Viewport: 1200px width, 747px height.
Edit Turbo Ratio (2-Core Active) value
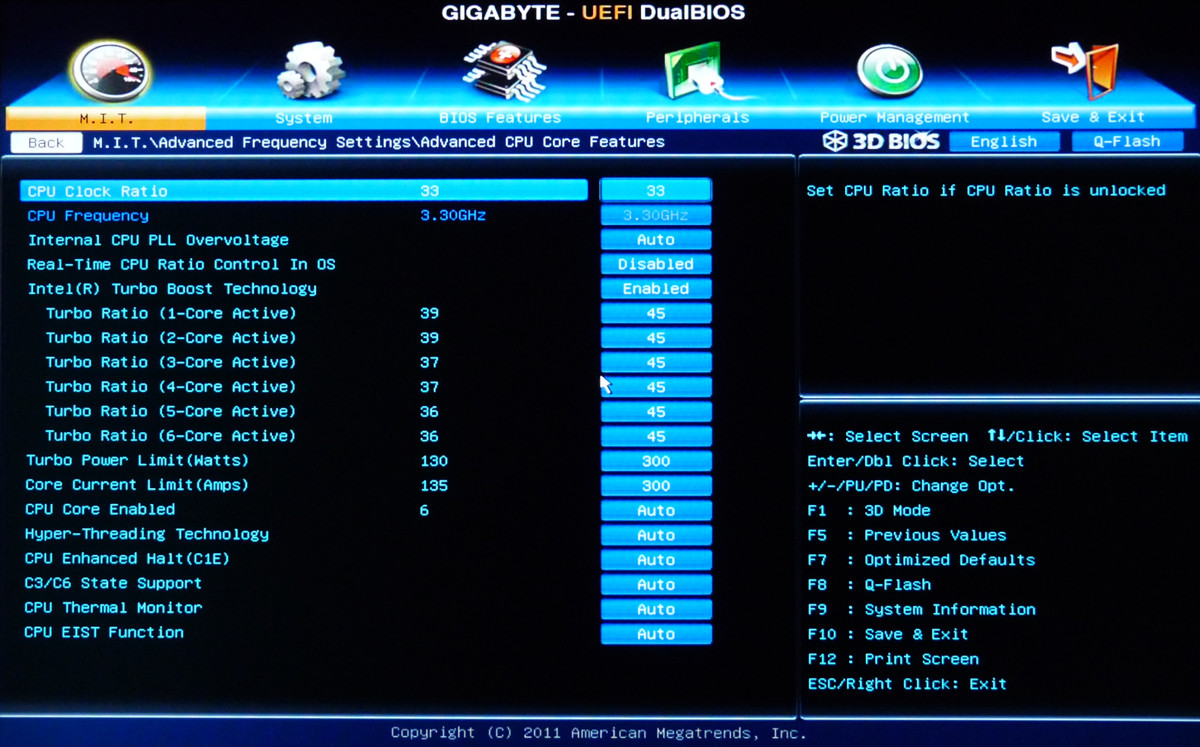tap(656, 338)
